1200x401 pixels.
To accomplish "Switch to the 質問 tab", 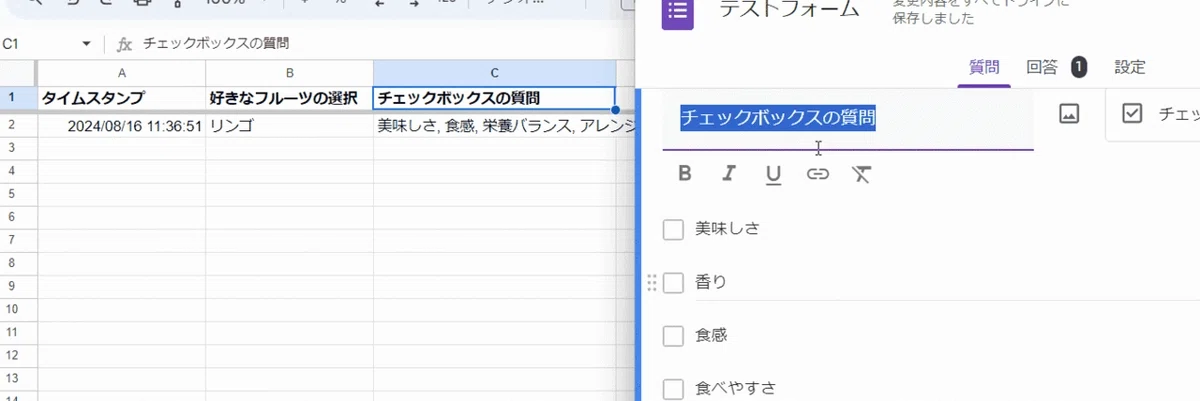I will point(983,68).
